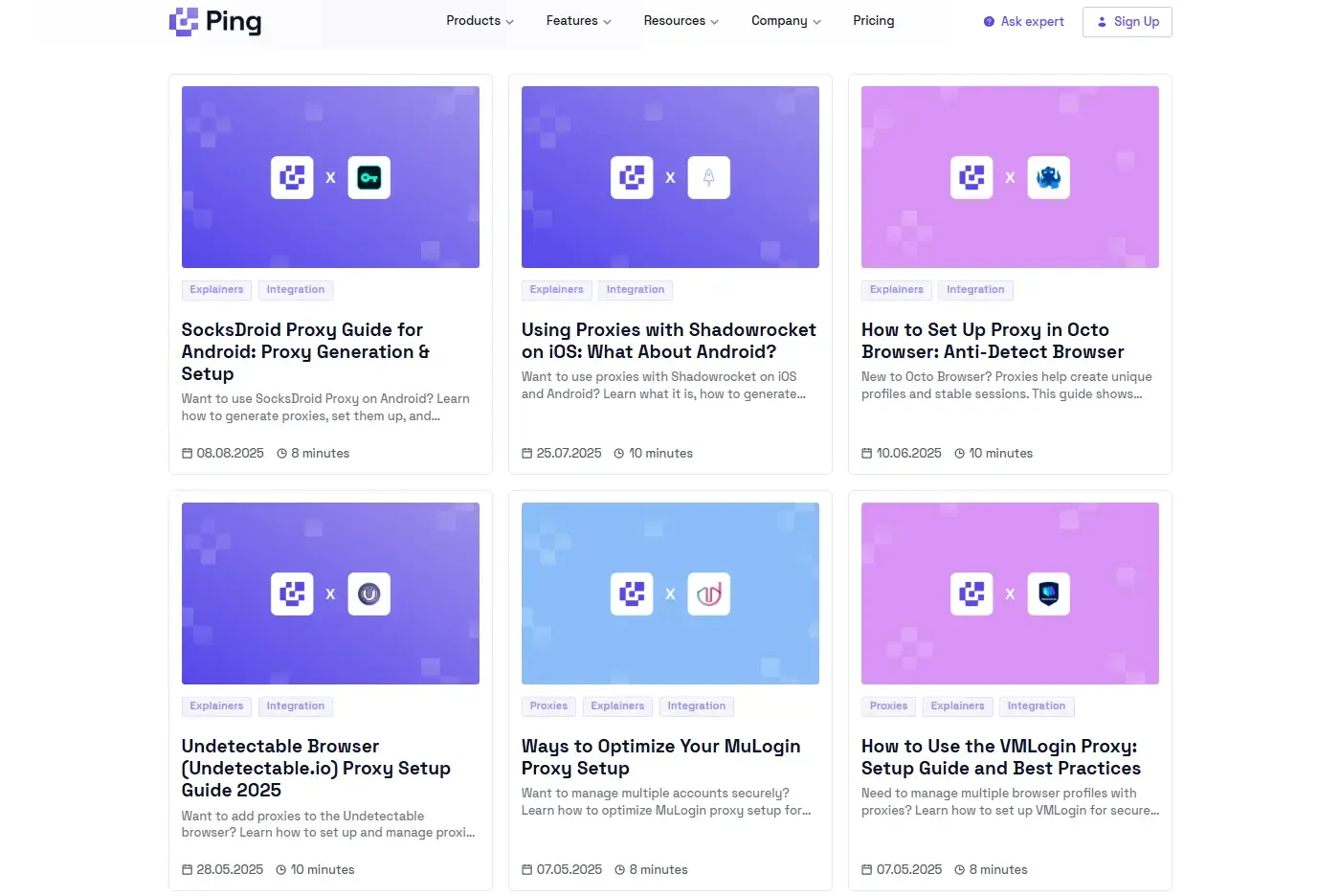Click the date text 28.05.2025

[x=230, y=869]
